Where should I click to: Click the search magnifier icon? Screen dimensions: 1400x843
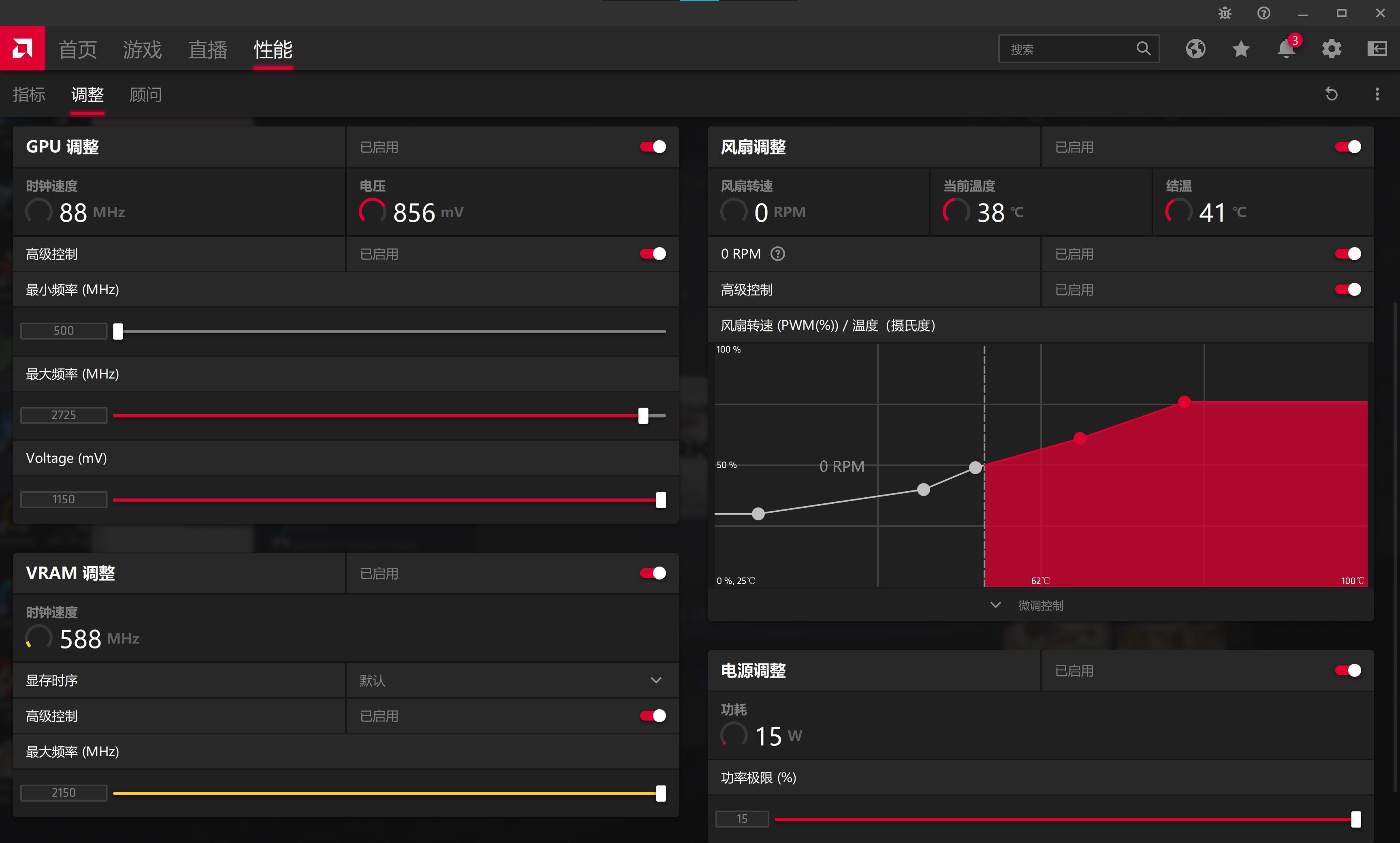click(x=1144, y=49)
